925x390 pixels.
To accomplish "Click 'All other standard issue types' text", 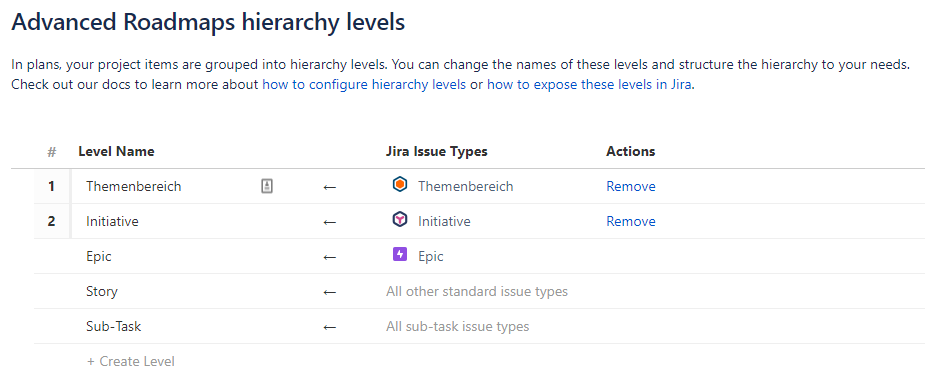I will click(477, 291).
